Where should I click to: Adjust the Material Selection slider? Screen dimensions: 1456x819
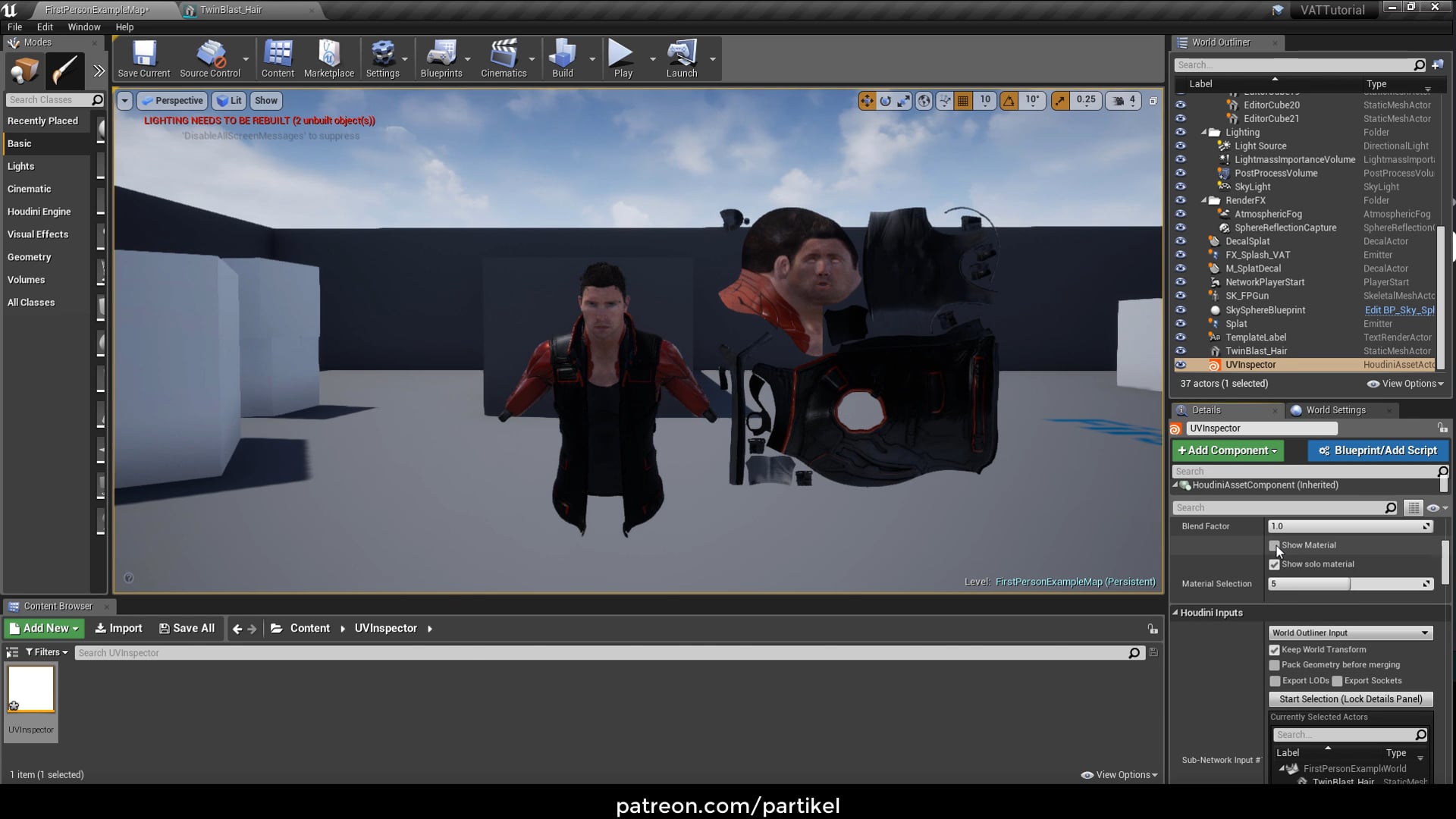point(1351,584)
